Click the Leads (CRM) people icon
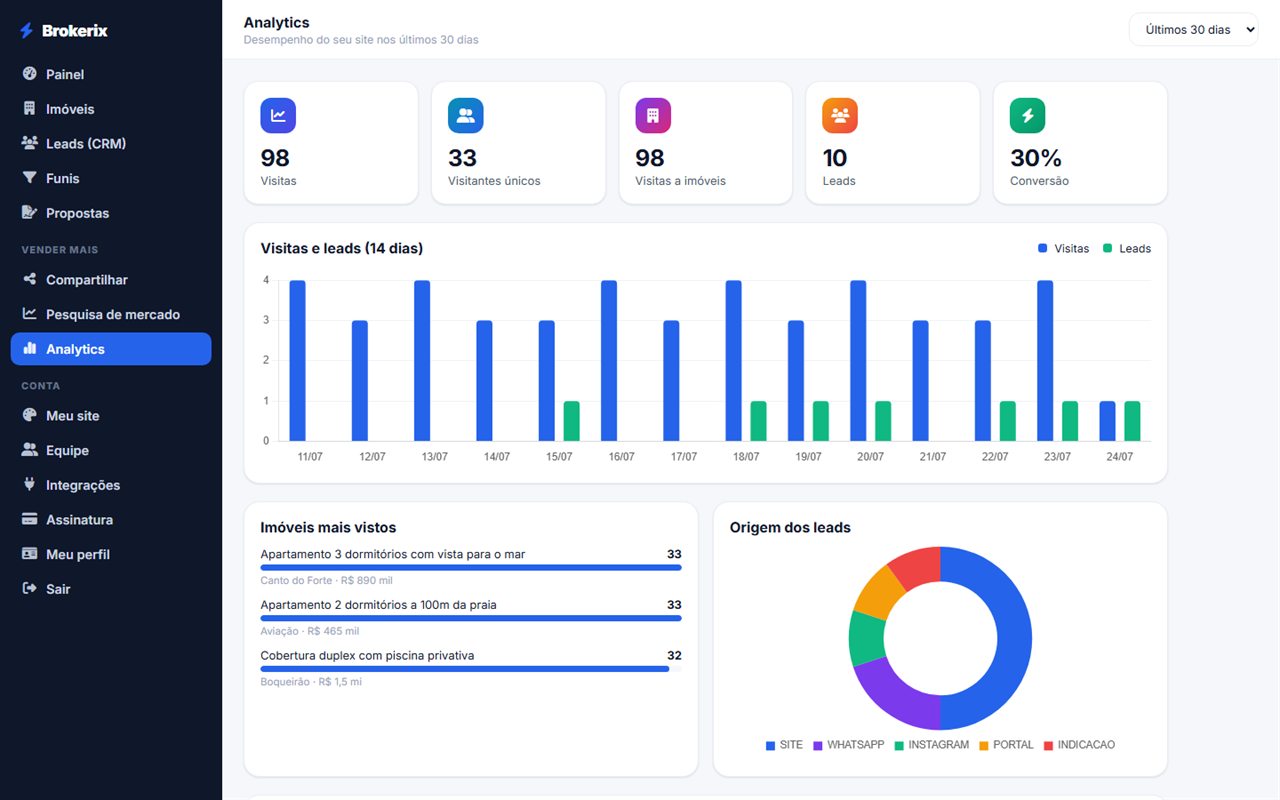The image size is (1280, 800). pyautogui.click(x=29, y=143)
